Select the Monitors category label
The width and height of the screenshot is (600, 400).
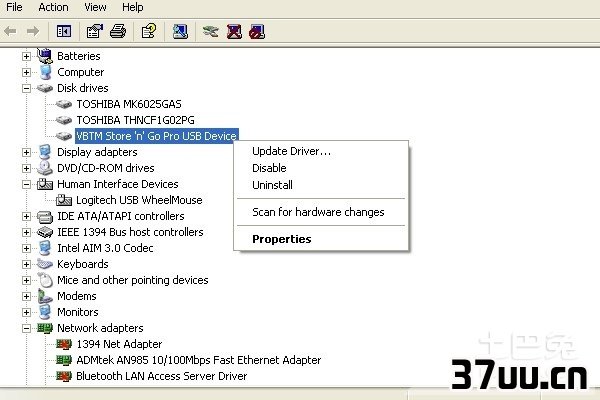[78, 312]
